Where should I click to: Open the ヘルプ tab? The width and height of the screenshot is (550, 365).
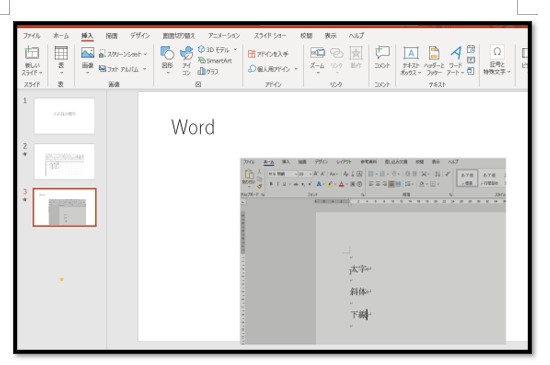[356, 36]
